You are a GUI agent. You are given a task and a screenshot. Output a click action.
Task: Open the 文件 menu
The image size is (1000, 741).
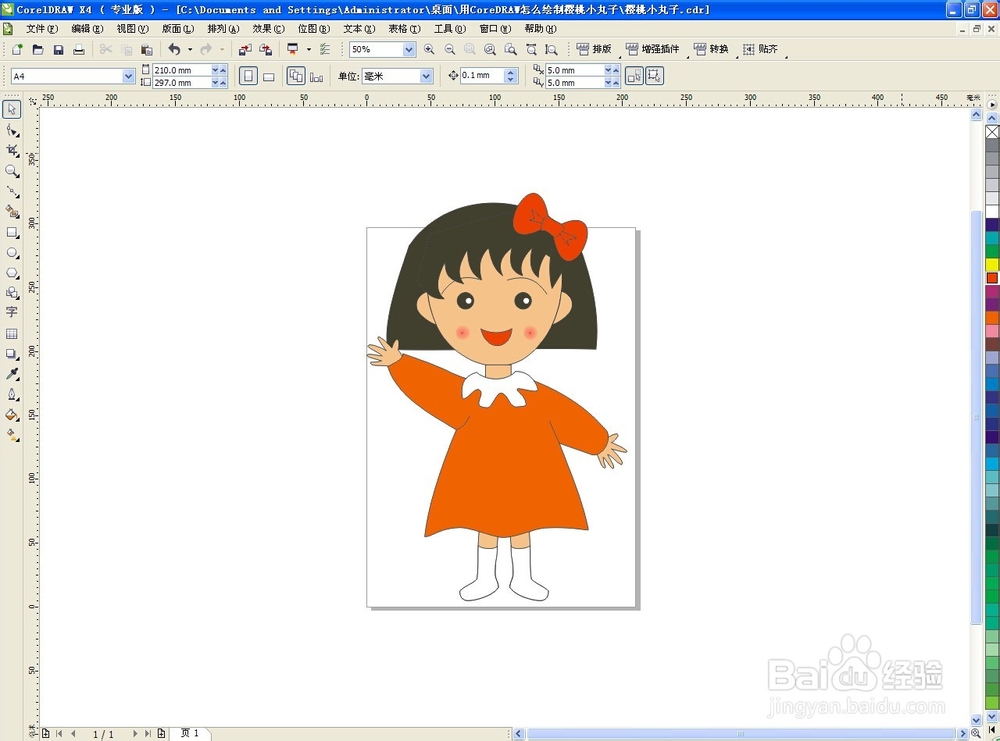[42, 29]
